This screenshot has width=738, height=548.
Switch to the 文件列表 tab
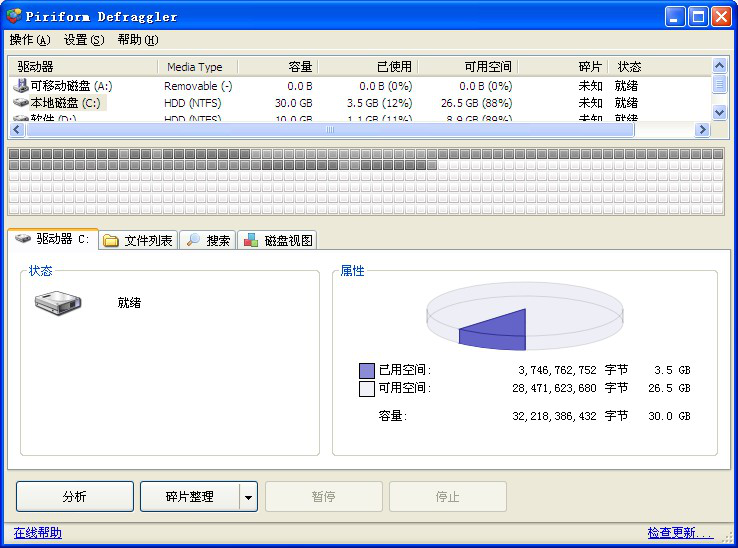coord(138,240)
